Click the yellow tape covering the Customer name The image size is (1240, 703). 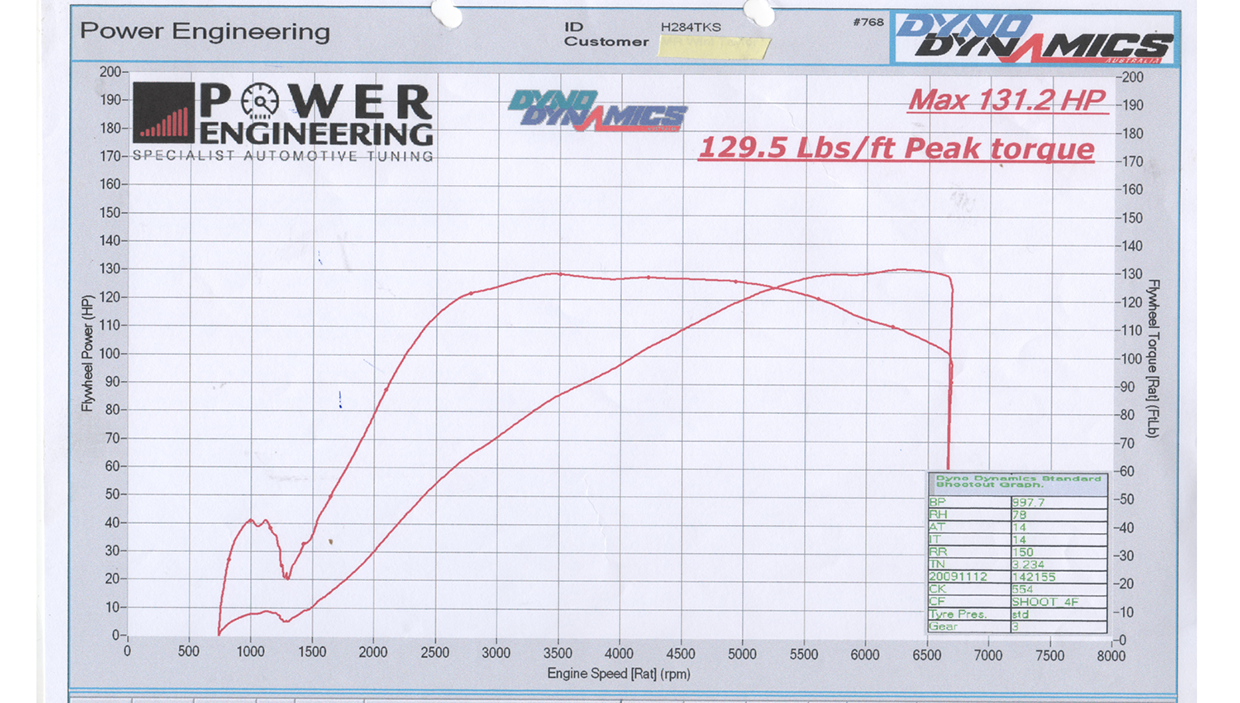tap(714, 47)
